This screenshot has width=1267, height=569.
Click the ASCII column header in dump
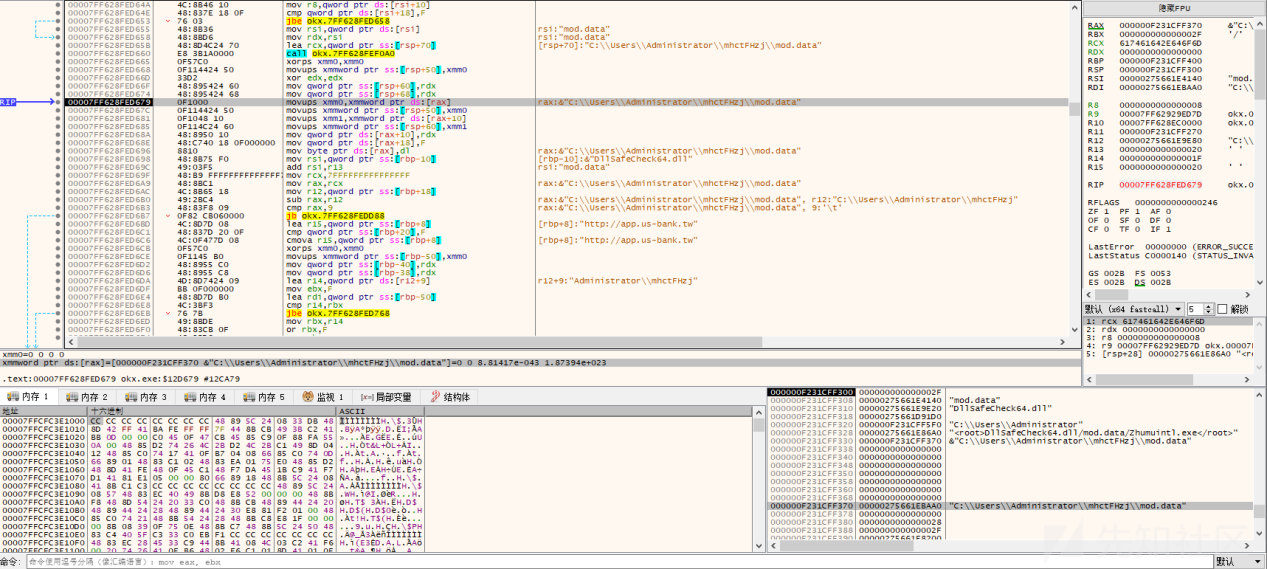click(x=382, y=410)
